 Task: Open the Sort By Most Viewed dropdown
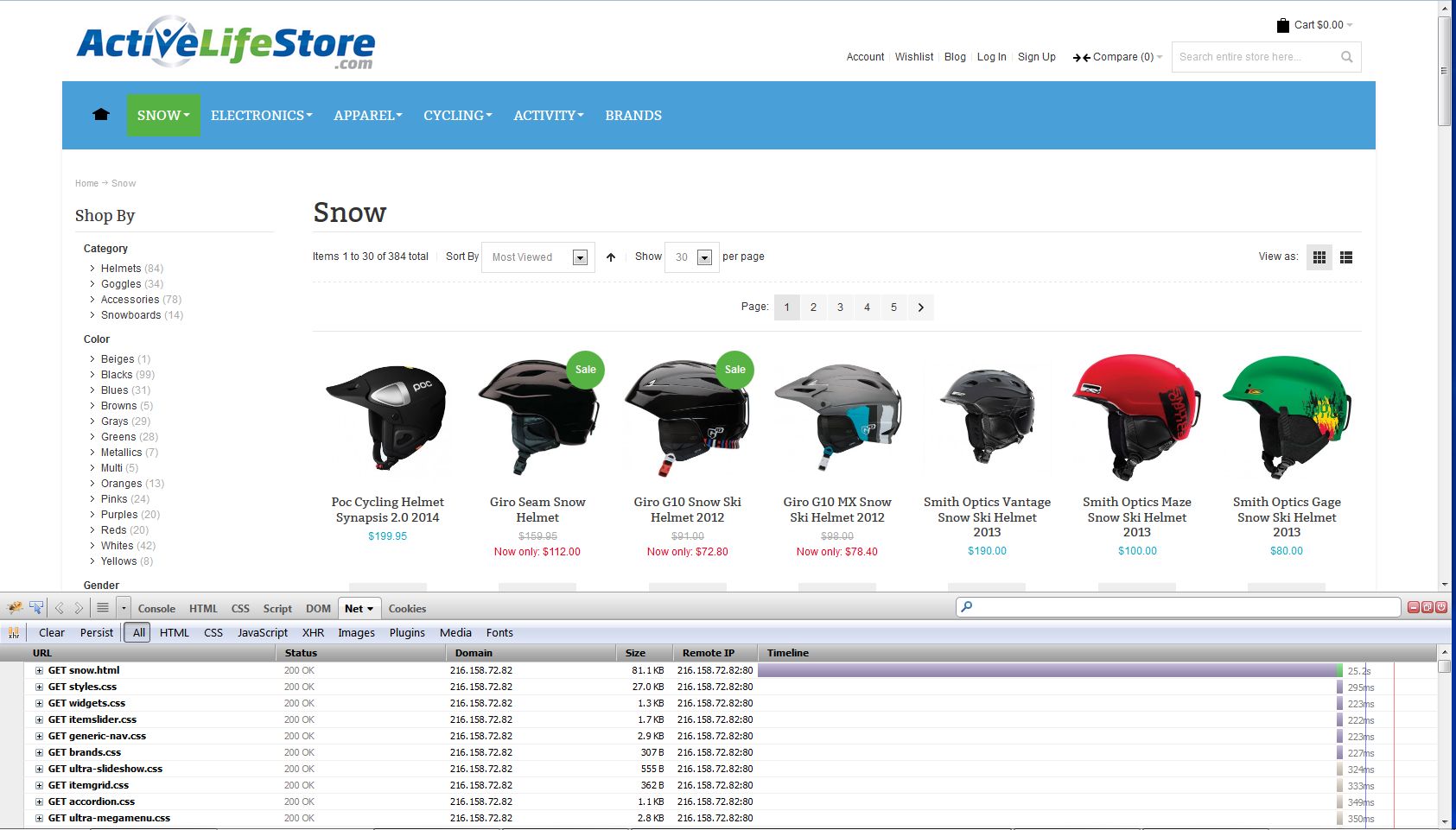click(538, 257)
